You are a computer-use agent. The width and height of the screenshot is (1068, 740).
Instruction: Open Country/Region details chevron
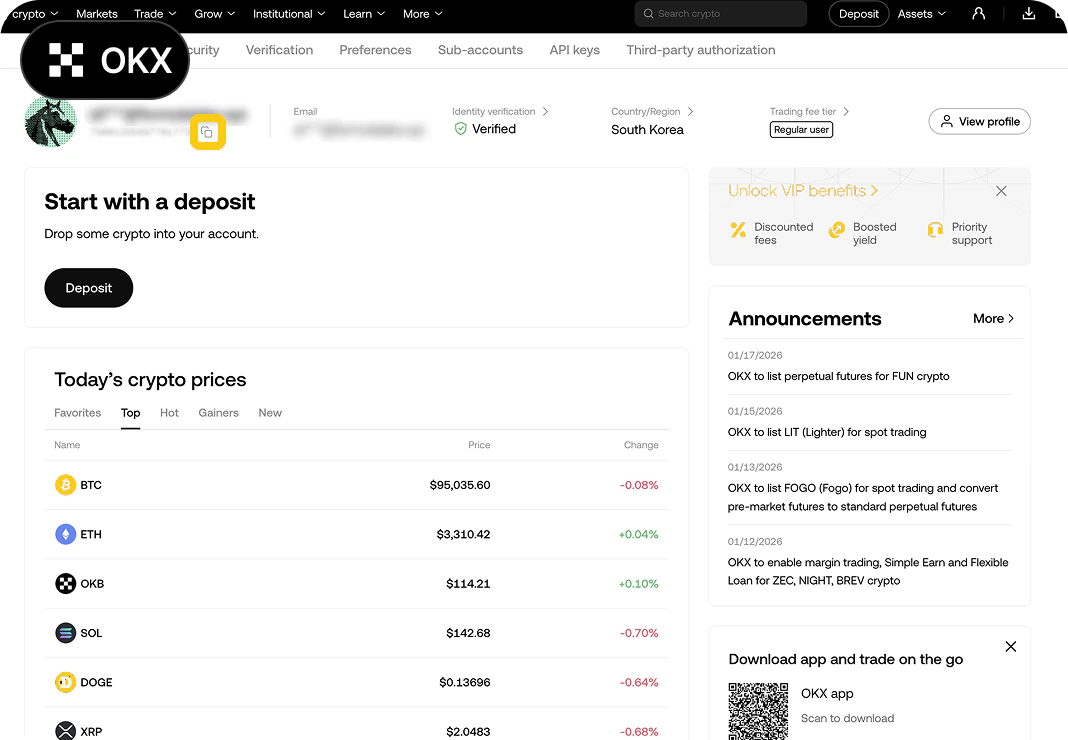point(690,111)
